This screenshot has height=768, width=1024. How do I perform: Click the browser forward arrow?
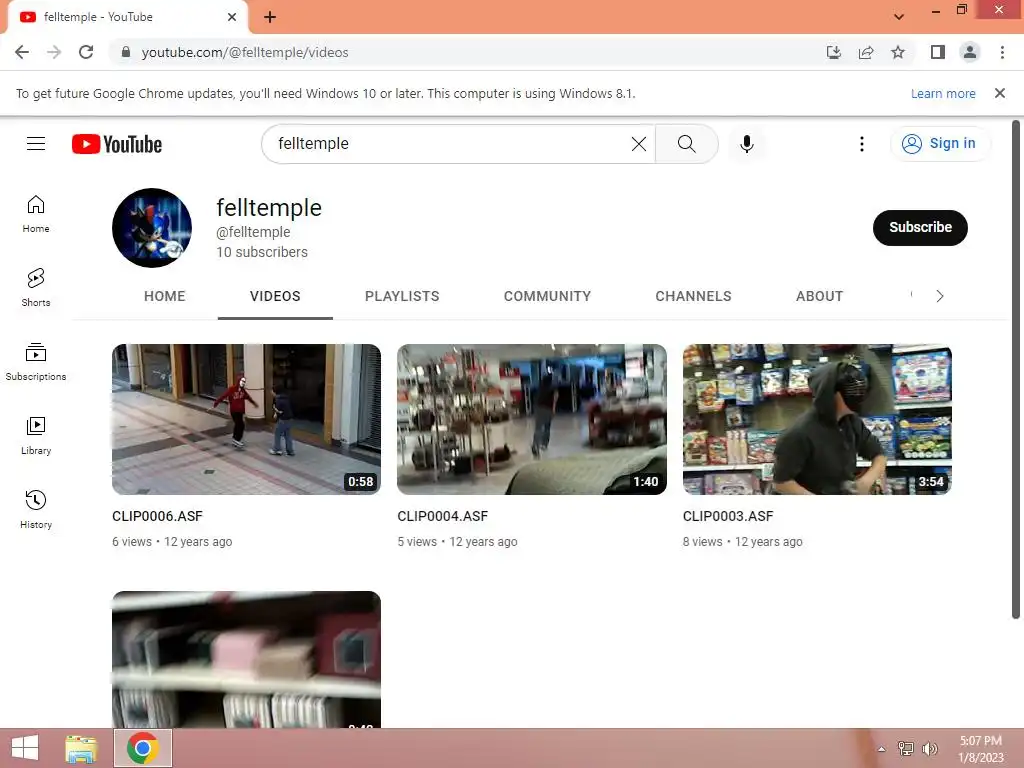click(x=54, y=52)
